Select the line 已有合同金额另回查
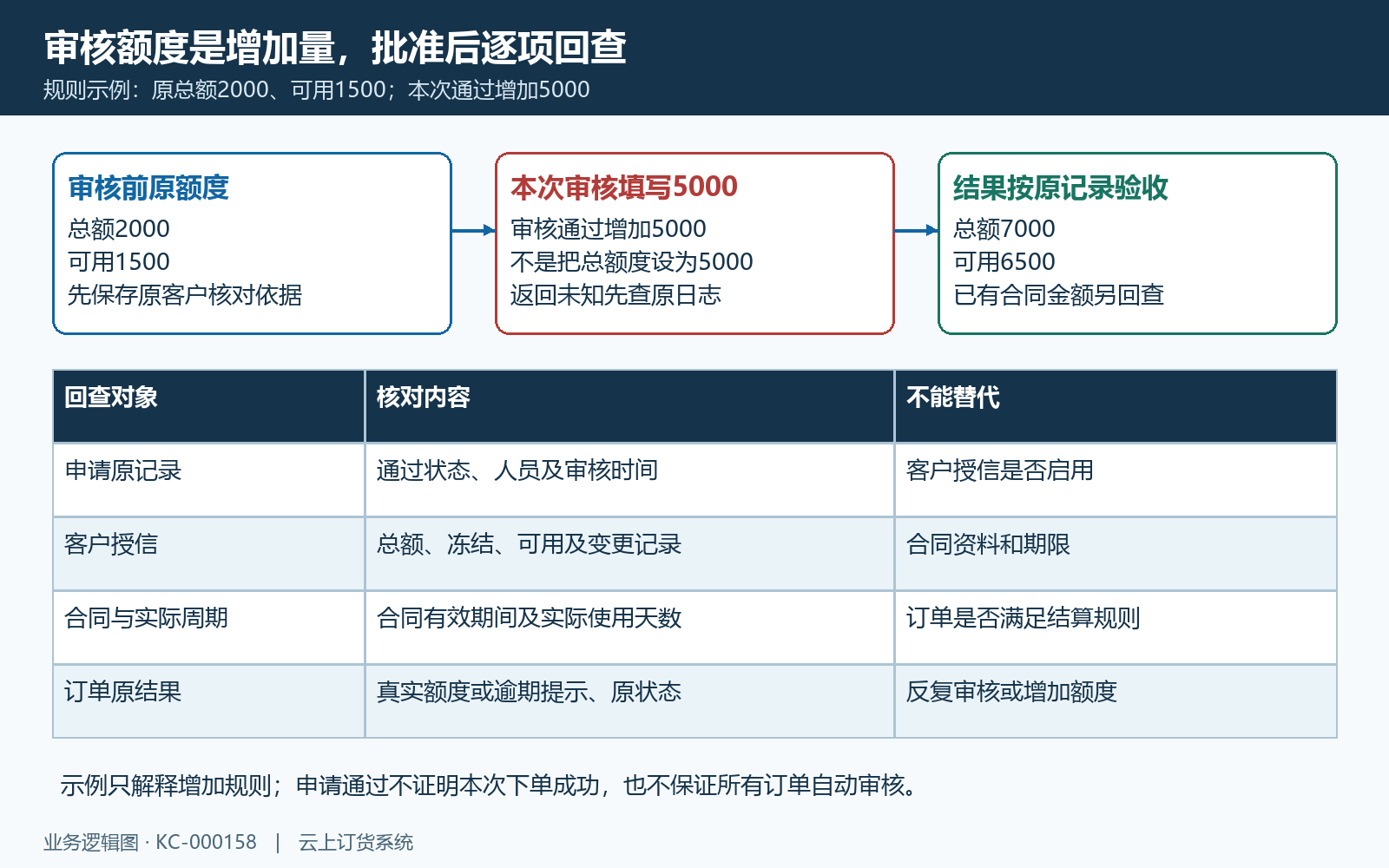The image size is (1389, 868). coord(1059,294)
